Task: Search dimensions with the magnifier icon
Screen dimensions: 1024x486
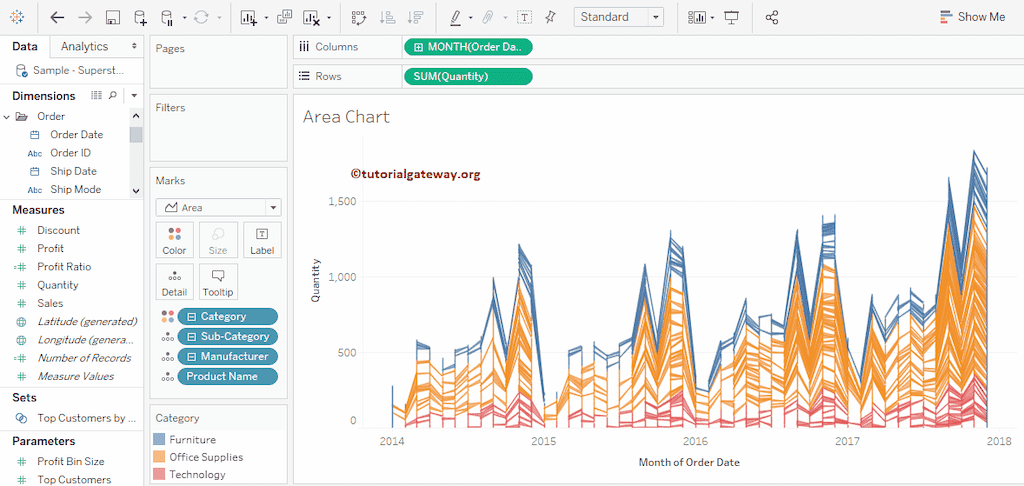Action: (112, 95)
